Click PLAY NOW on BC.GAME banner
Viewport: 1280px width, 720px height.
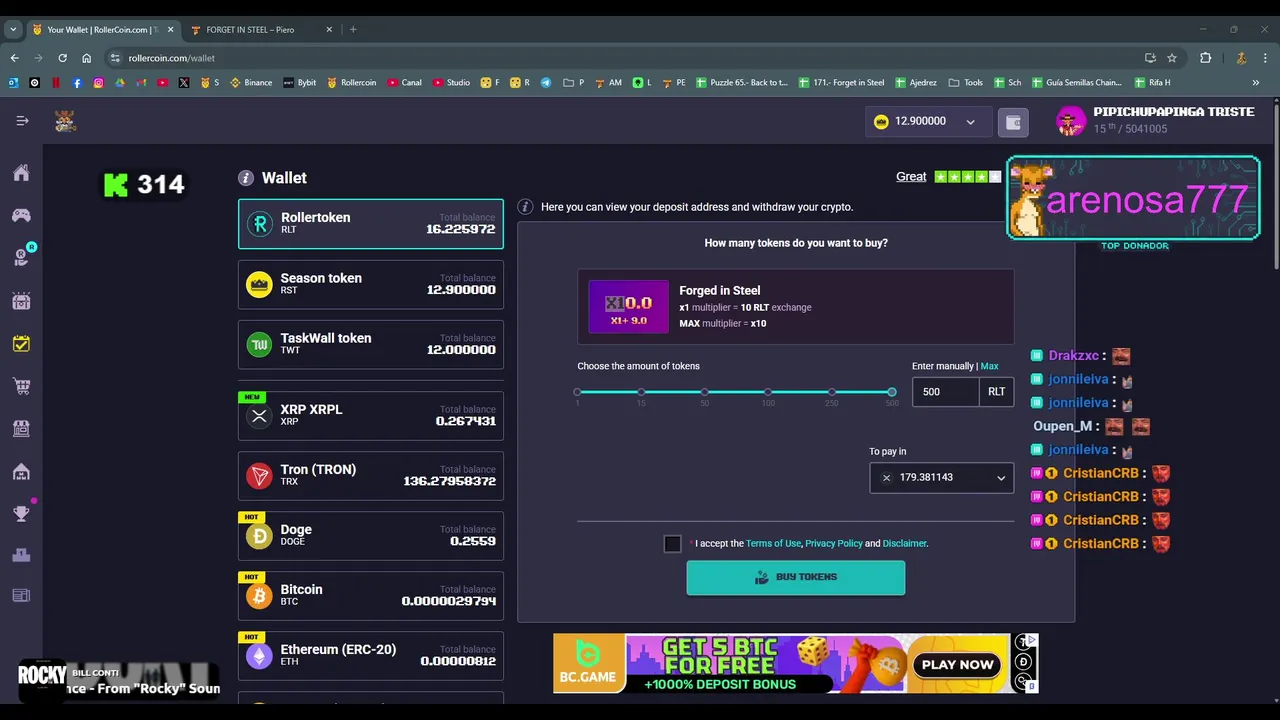point(958,665)
